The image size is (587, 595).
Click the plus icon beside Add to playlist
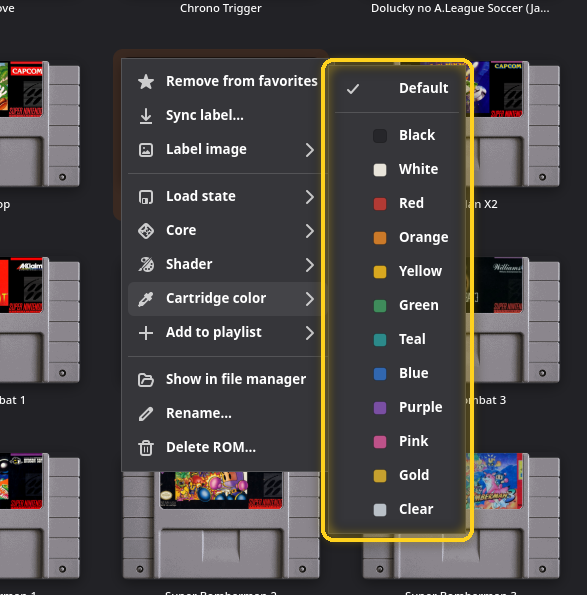point(146,333)
